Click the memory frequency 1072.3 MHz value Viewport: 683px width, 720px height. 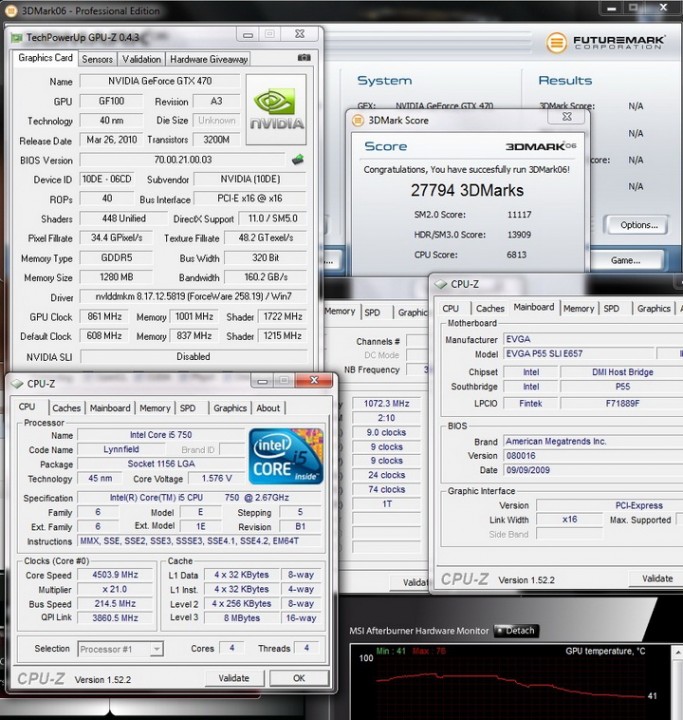386,403
